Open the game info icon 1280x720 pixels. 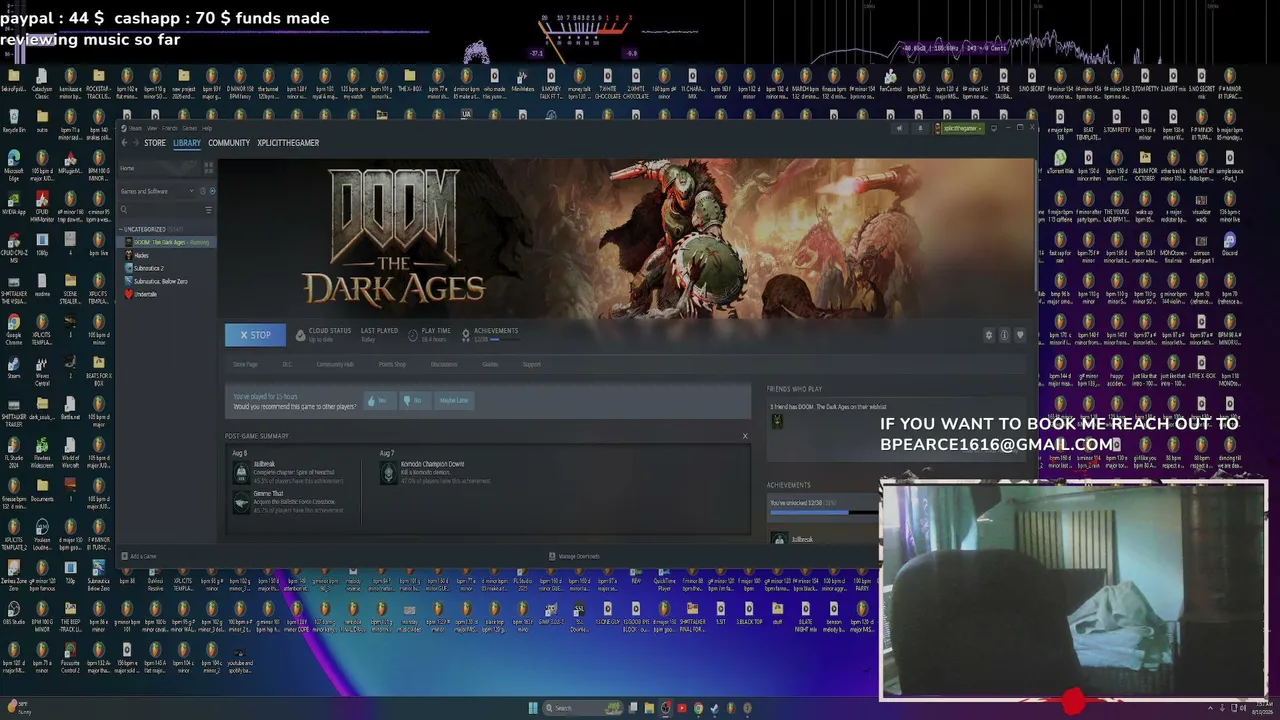[x=1004, y=335]
